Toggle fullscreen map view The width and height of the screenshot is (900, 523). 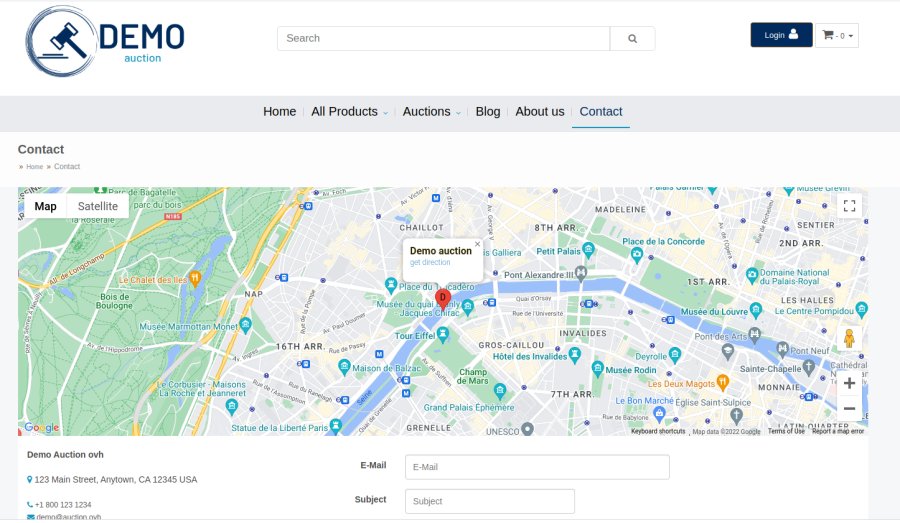tap(849, 206)
